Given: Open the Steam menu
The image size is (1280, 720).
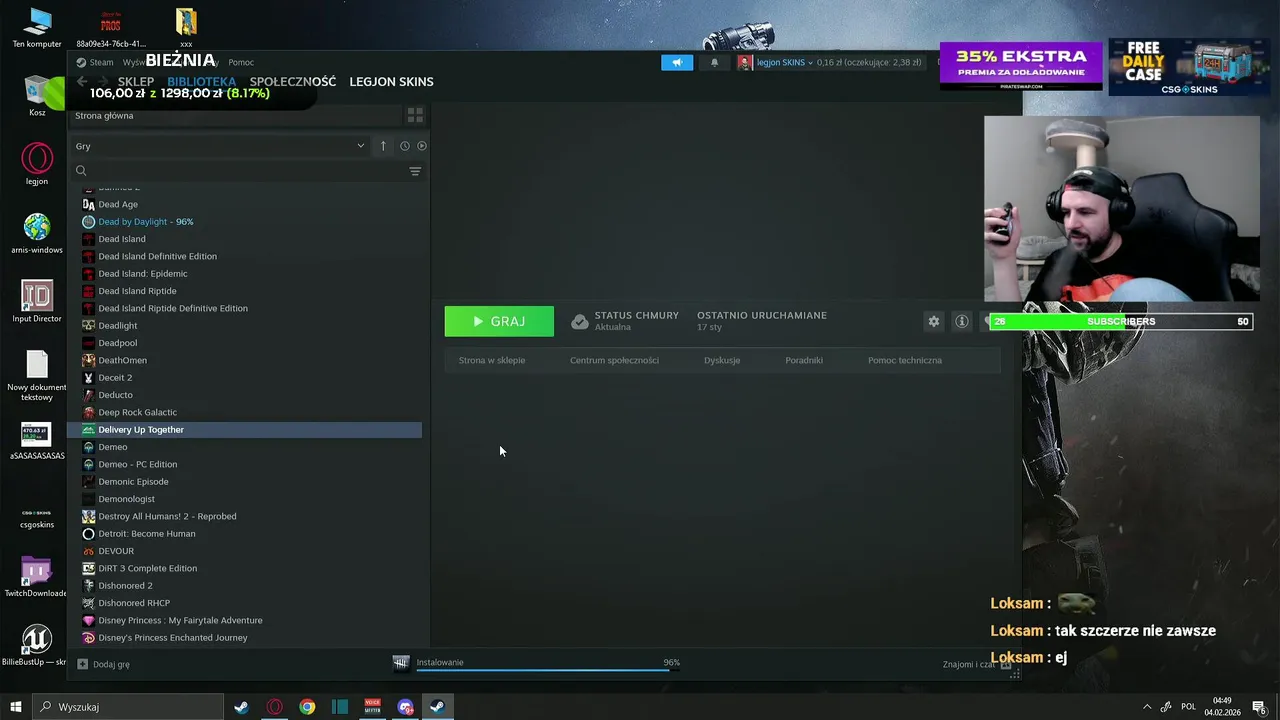Looking at the screenshot, I should coord(95,62).
